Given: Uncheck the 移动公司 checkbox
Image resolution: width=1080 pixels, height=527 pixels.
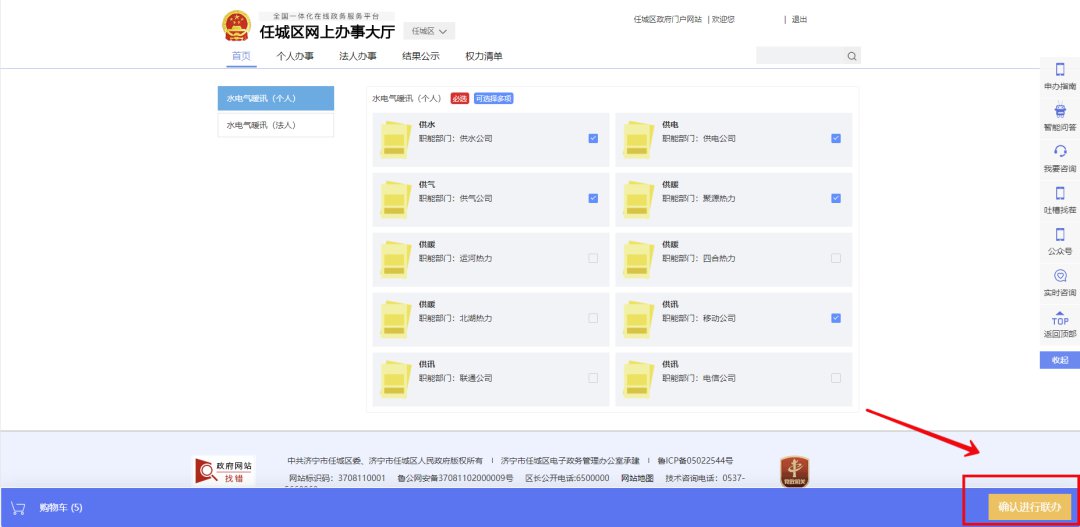Looking at the screenshot, I should coord(836,318).
